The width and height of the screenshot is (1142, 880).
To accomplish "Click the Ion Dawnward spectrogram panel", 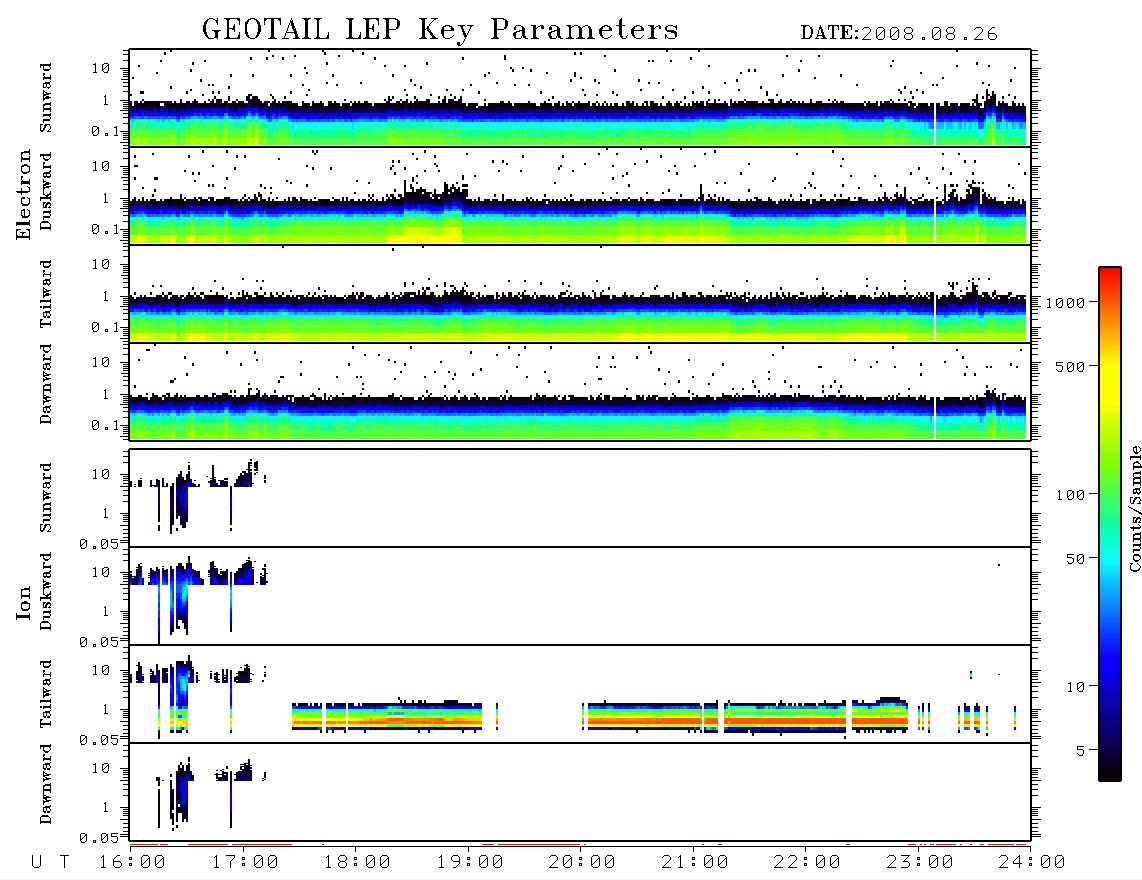I will click(x=580, y=791).
